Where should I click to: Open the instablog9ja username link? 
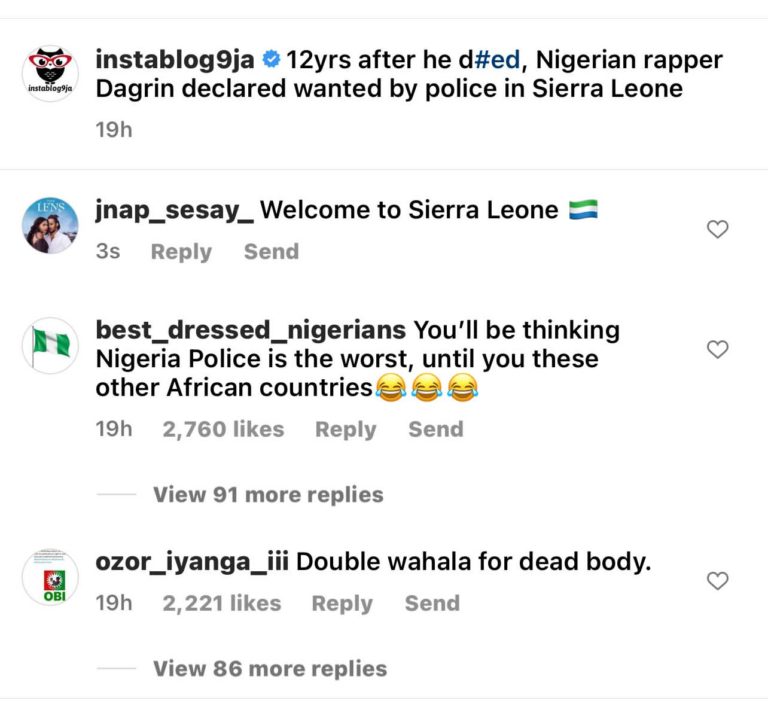click(176, 60)
